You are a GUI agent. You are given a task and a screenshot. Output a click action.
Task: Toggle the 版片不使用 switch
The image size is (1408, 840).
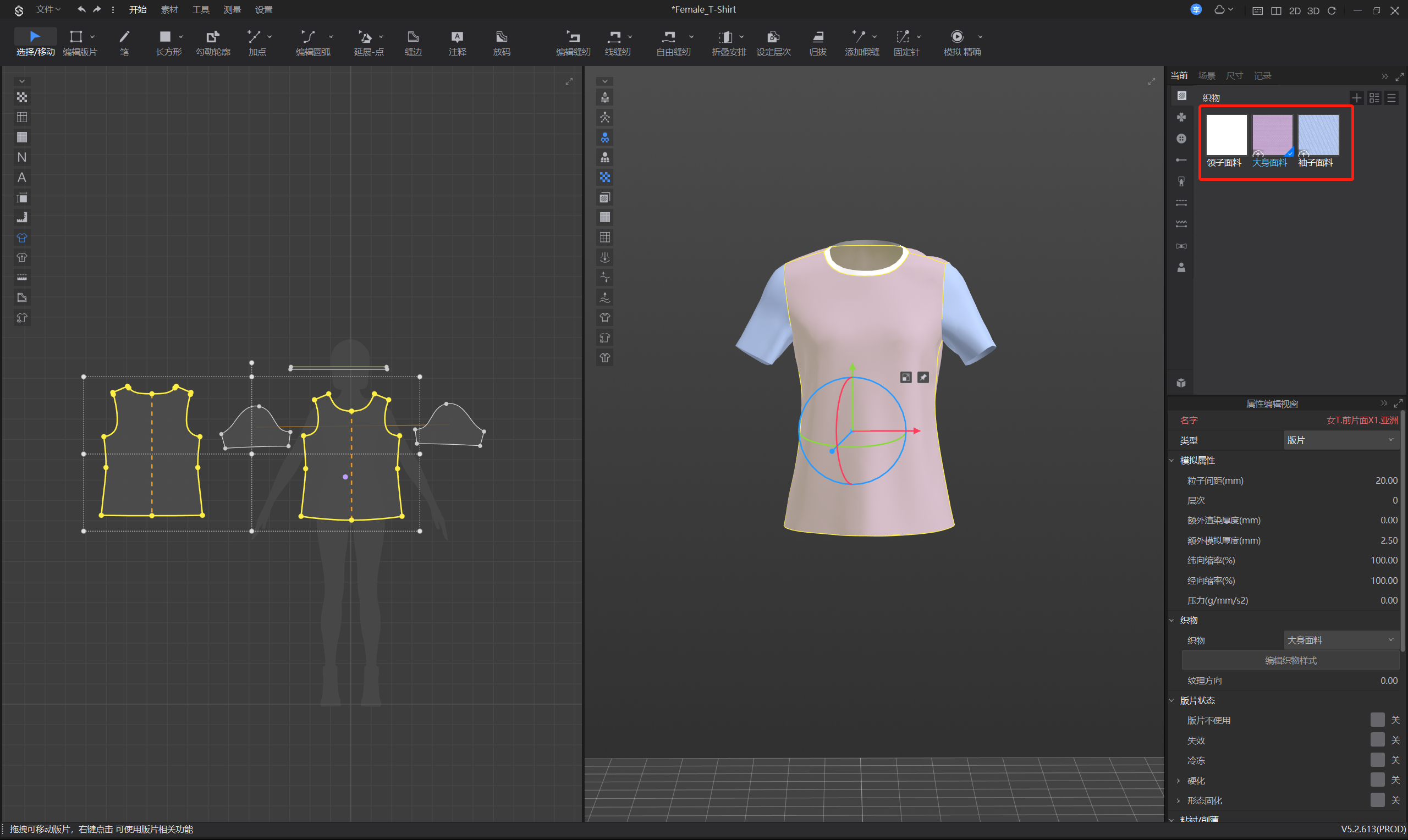click(1377, 720)
